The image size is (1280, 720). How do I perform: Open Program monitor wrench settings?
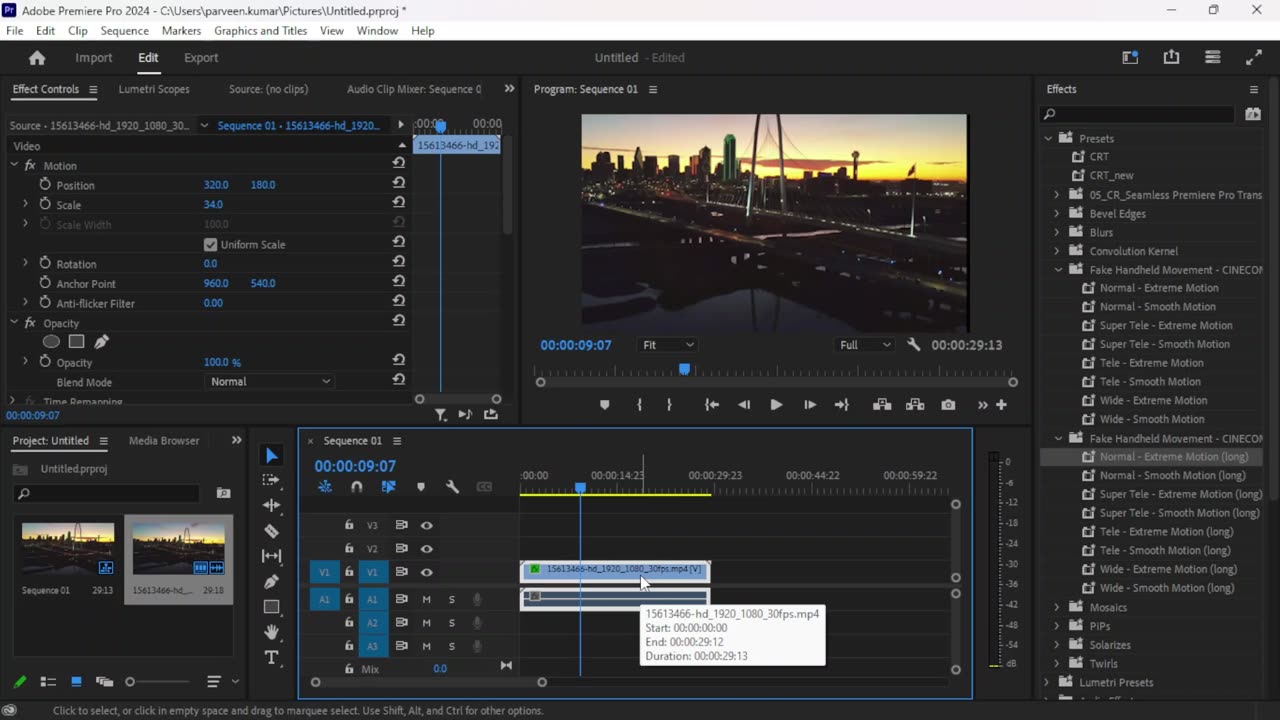[x=913, y=345]
